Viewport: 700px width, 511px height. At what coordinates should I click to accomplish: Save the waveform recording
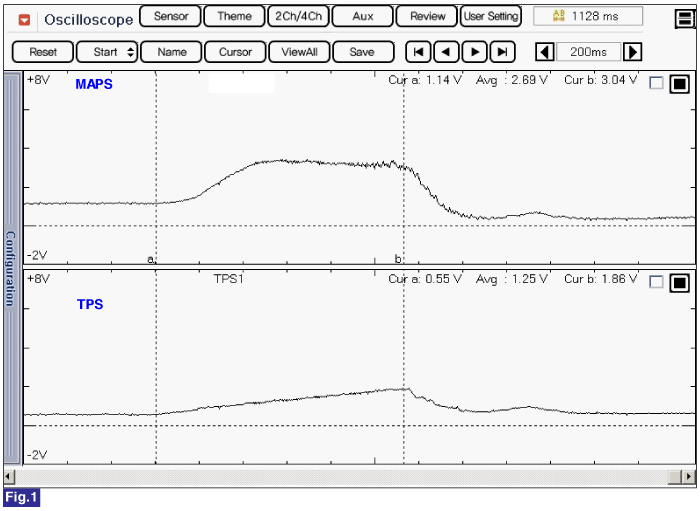pos(363,52)
